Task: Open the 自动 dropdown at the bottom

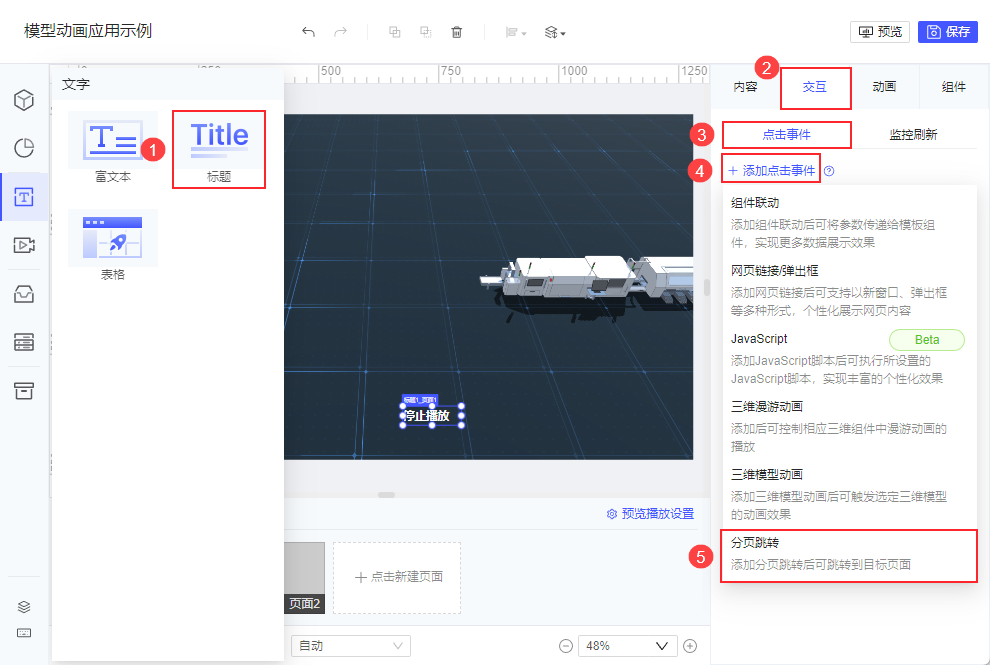Action: (x=350, y=645)
